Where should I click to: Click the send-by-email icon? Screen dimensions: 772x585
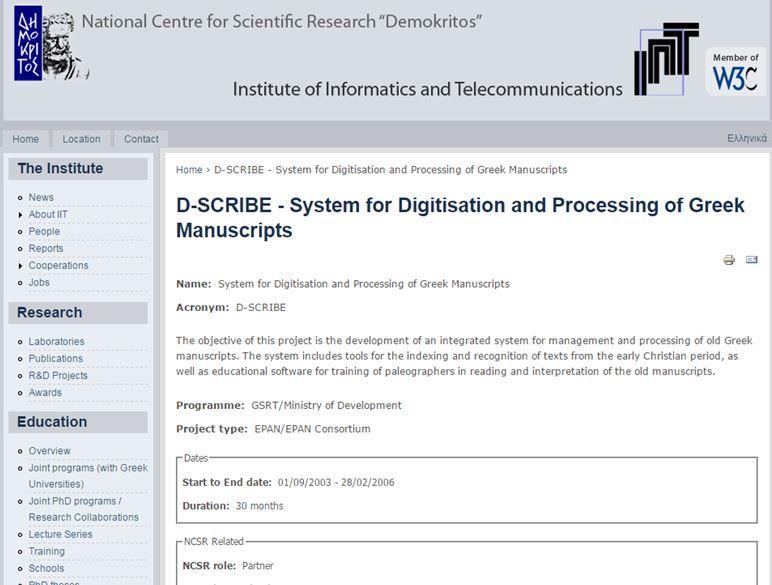point(751,260)
